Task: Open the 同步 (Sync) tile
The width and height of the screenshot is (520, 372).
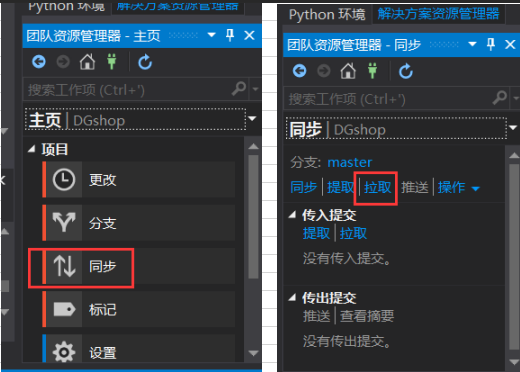Action: [139, 266]
